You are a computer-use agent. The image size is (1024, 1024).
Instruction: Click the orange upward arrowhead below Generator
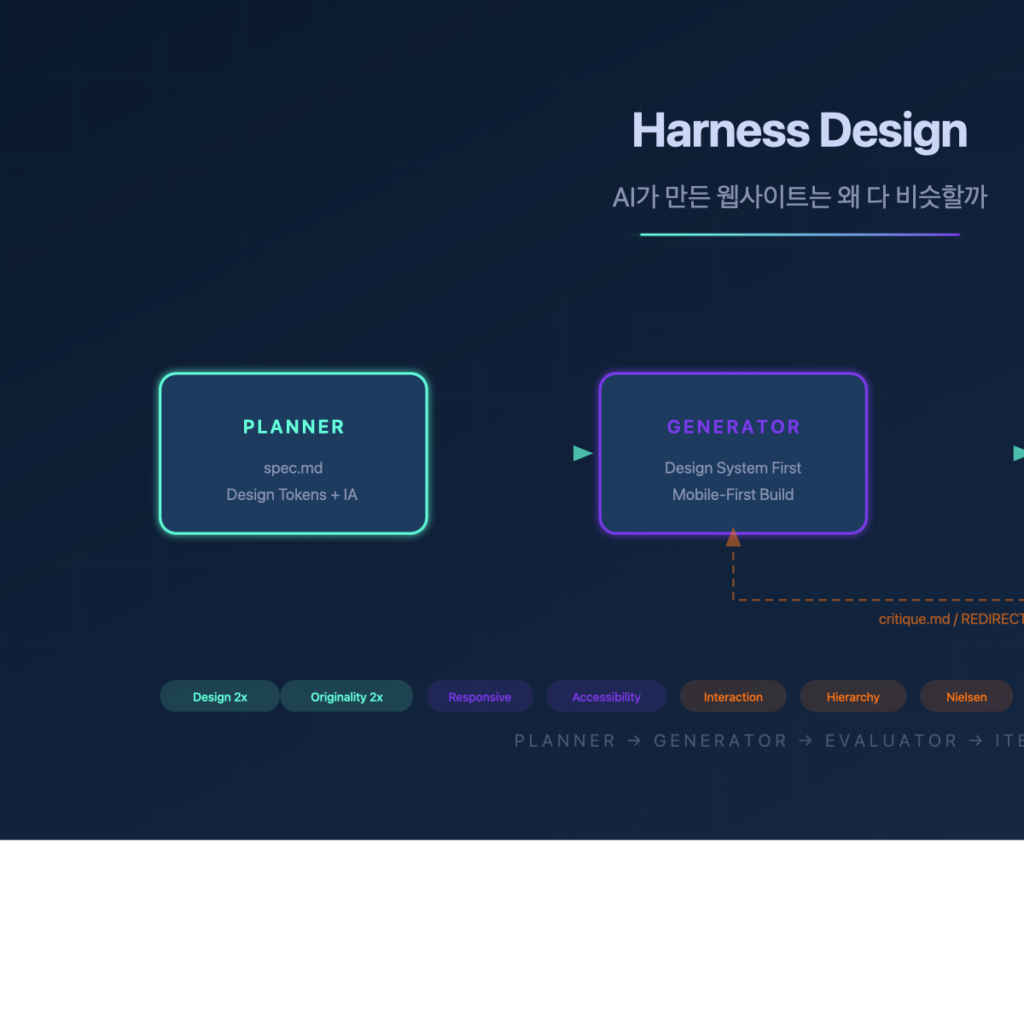pos(733,538)
